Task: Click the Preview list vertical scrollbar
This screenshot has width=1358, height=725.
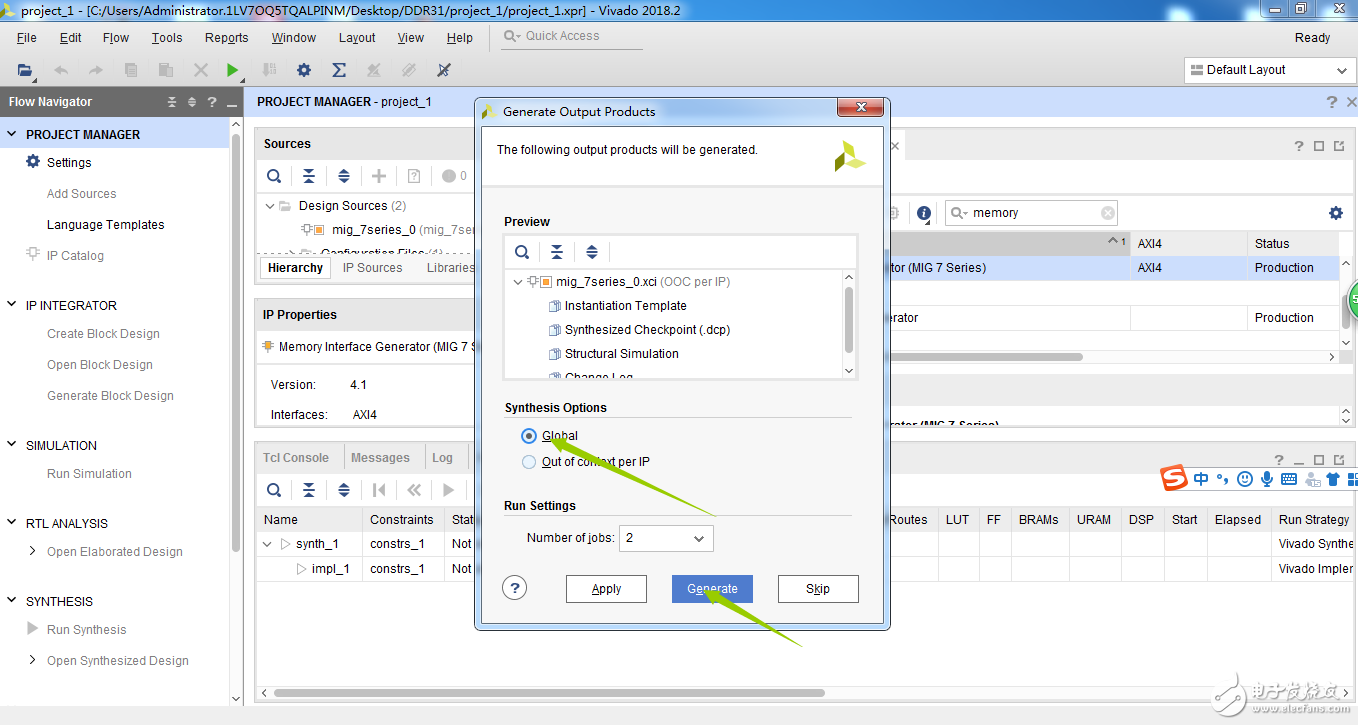Action: (849, 320)
